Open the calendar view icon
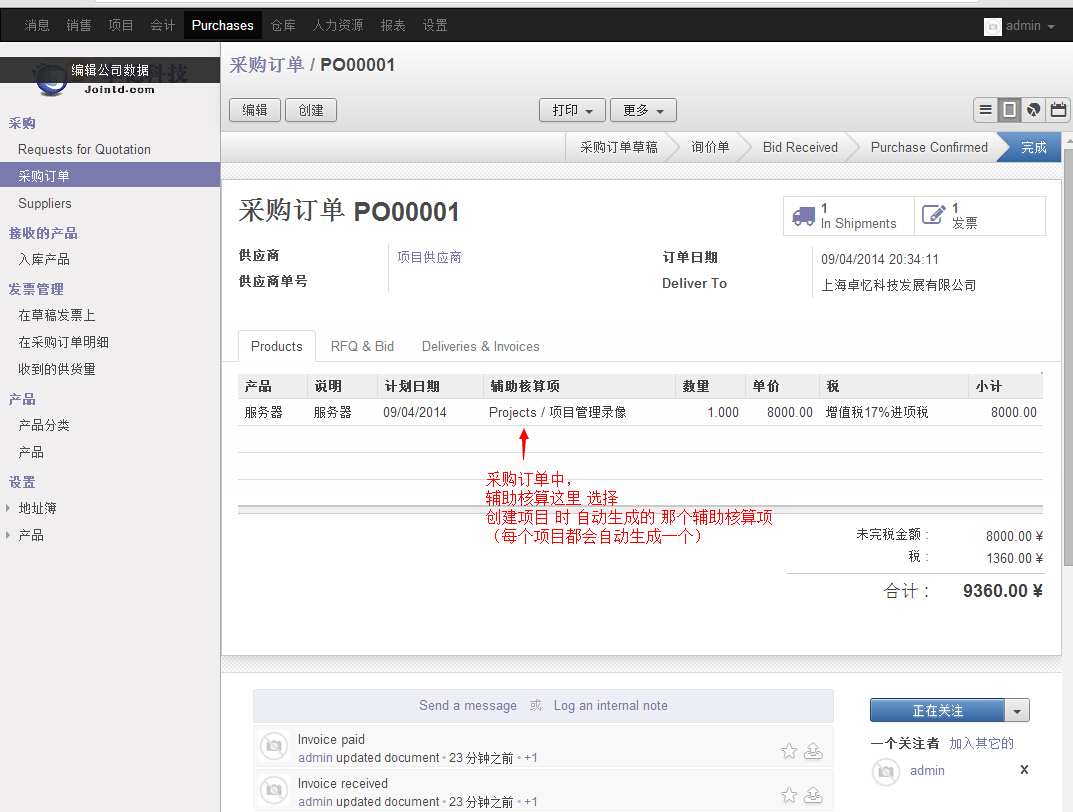Image resolution: width=1073 pixels, height=812 pixels. point(1058,110)
